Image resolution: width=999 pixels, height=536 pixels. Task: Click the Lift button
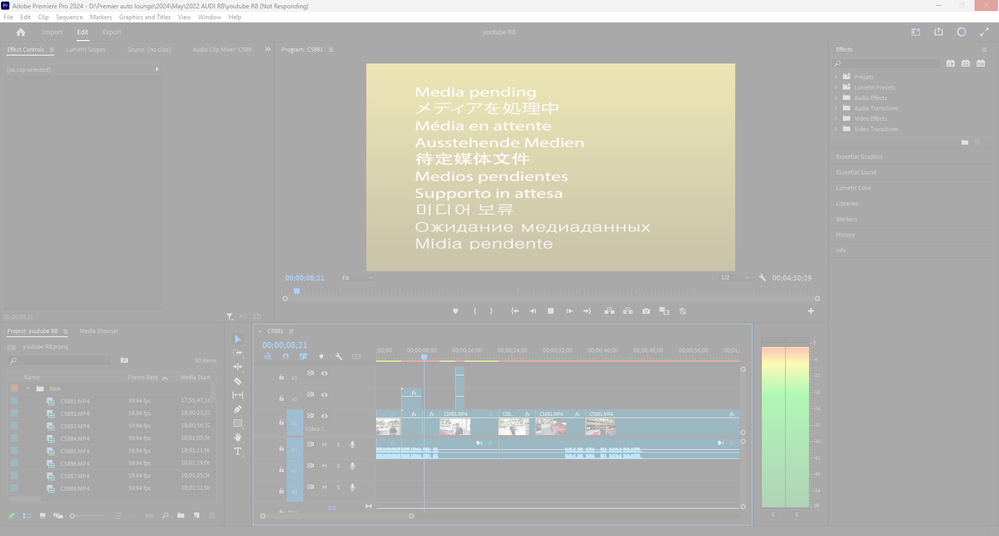coord(609,311)
